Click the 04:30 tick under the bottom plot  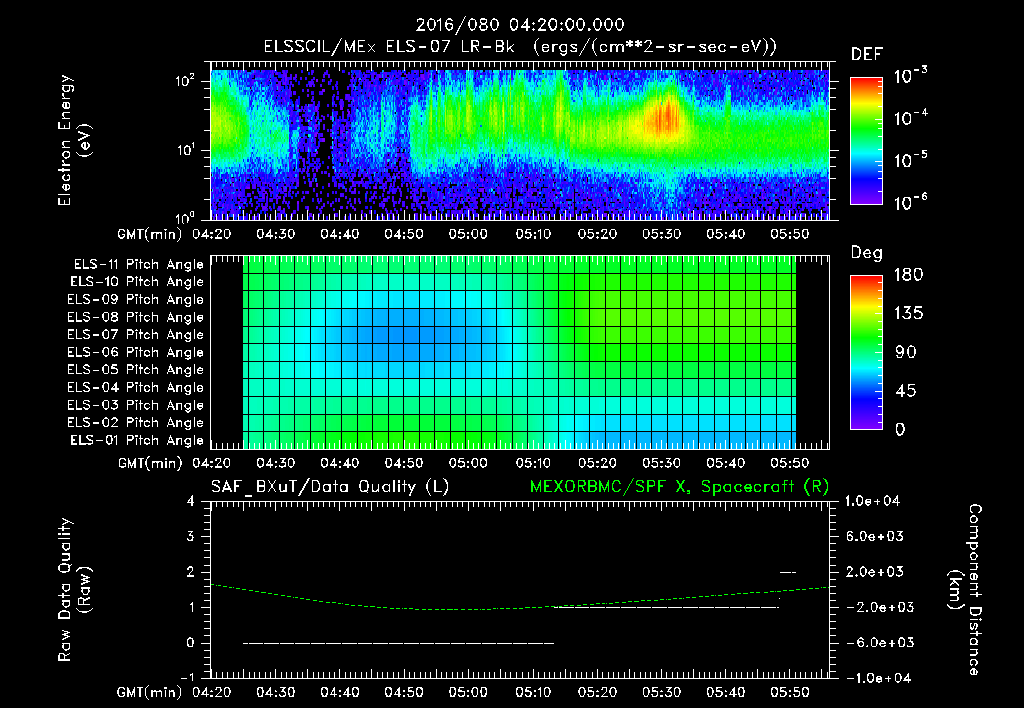pyautogui.click(x=275, y=692)
